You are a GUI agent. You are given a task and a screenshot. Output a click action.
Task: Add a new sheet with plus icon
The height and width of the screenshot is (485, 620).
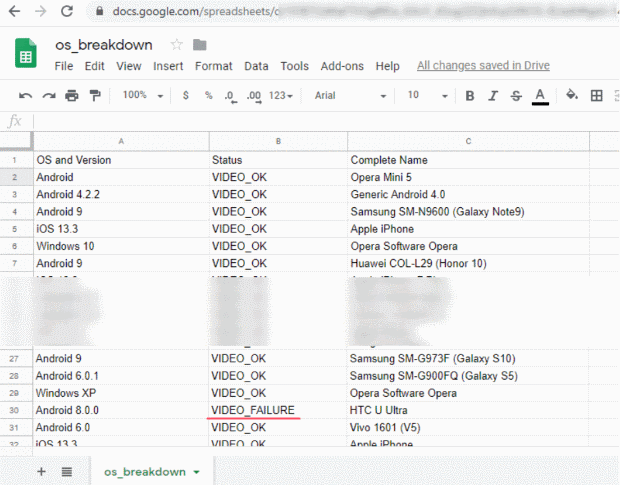[x=41, y=472]
